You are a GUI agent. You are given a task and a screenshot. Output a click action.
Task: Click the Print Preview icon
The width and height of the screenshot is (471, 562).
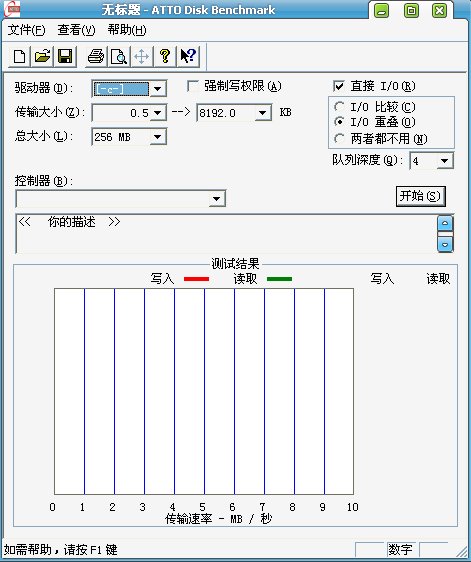119,56
